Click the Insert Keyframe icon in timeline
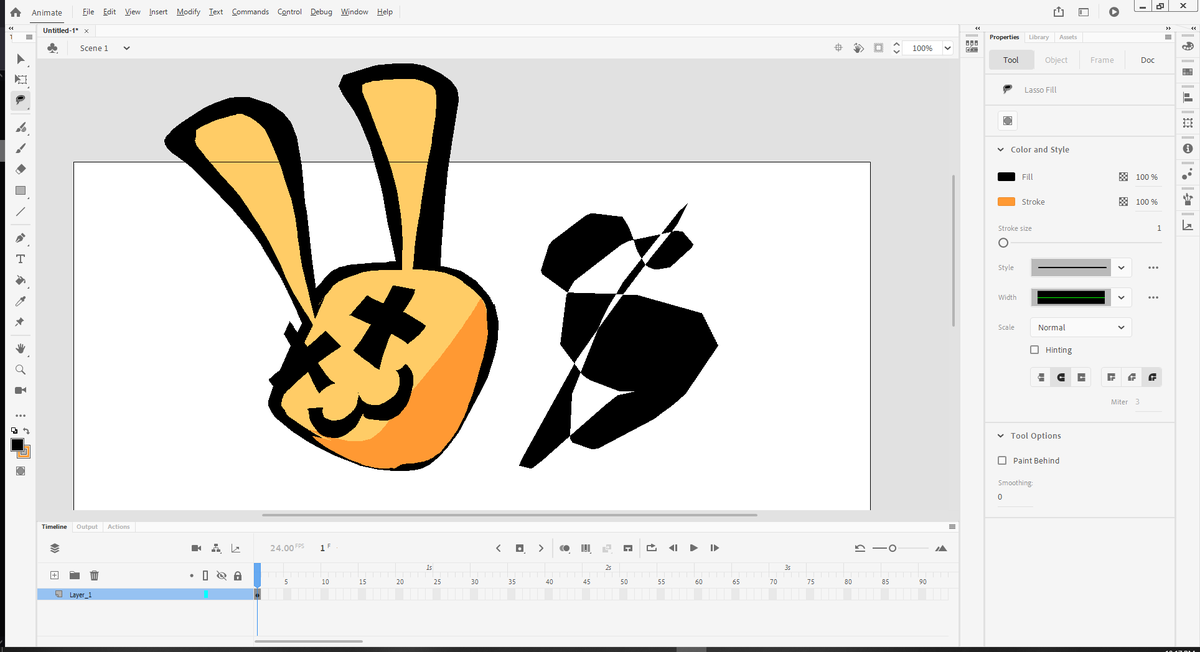 [x=520, y=548]
